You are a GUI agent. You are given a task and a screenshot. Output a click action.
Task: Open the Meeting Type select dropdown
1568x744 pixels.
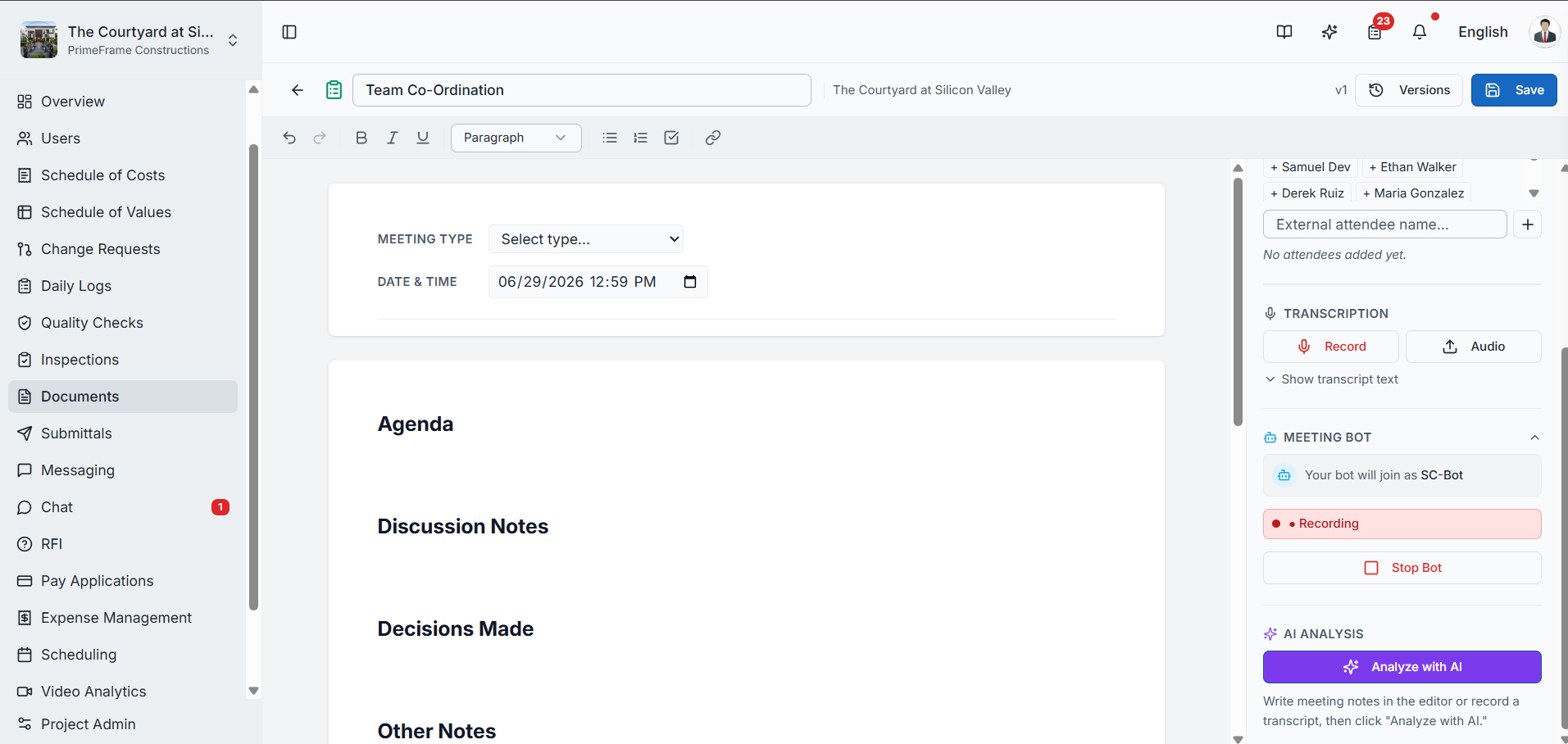(586, 239)
